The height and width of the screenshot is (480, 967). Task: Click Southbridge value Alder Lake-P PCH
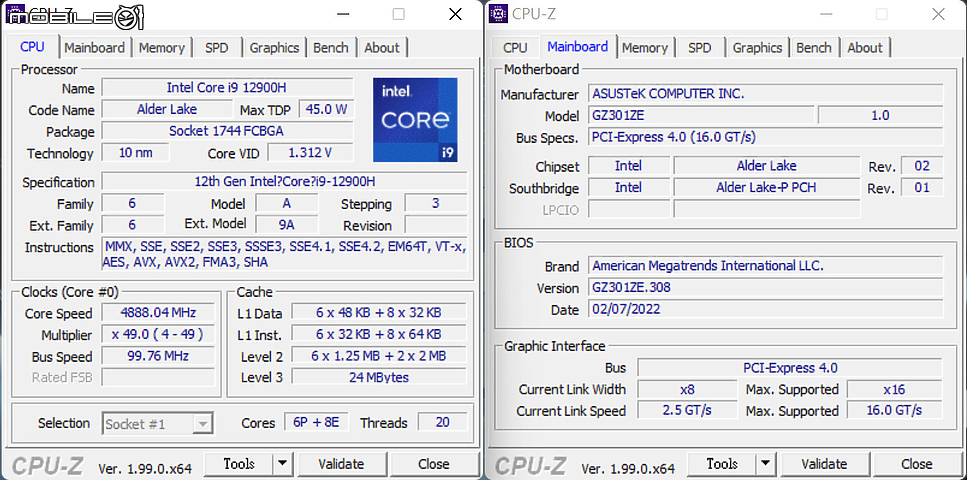(767, 187)
